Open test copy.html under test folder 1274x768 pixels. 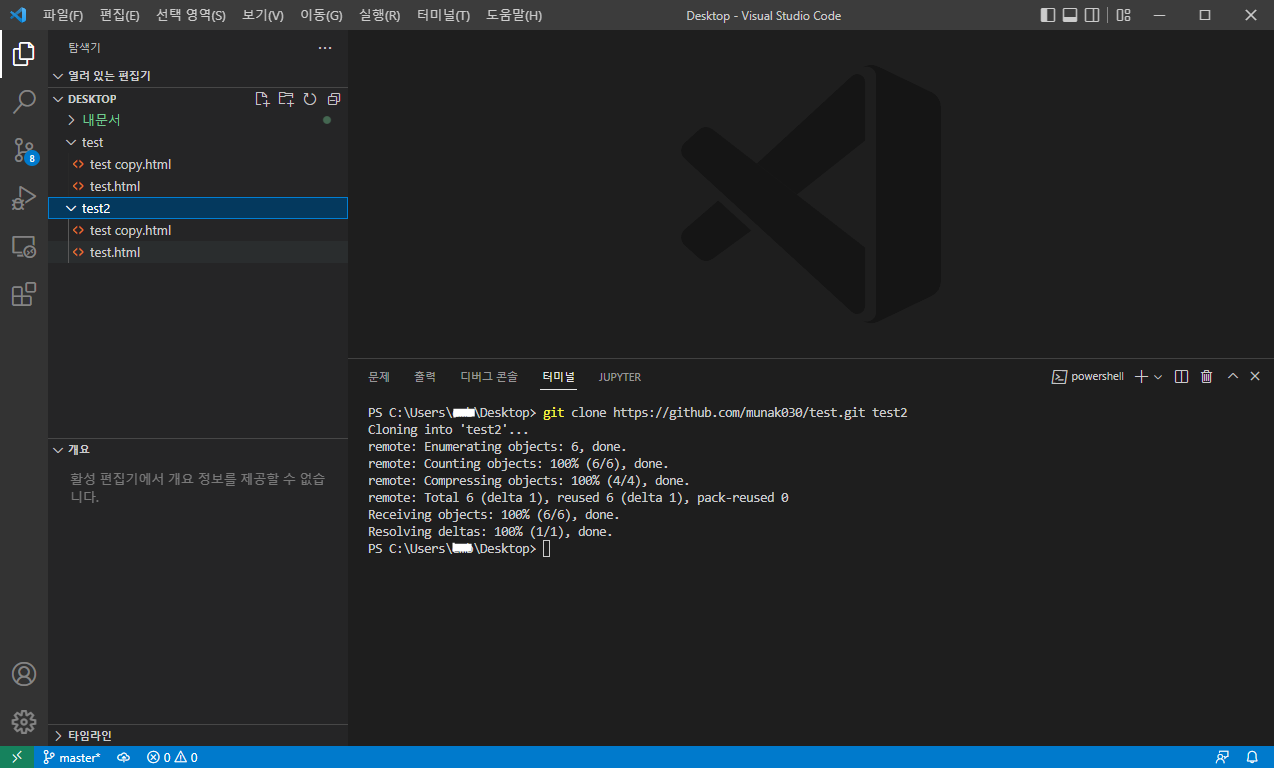pos(198,164)
